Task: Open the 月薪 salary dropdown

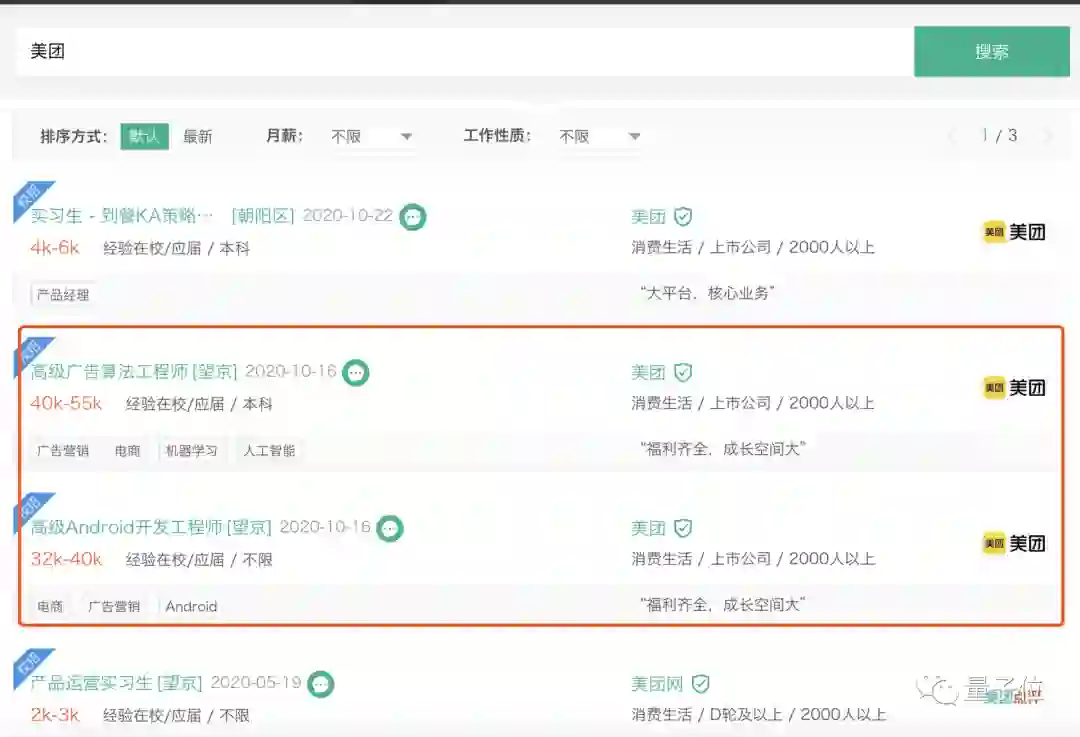Action: click(371, 136)
